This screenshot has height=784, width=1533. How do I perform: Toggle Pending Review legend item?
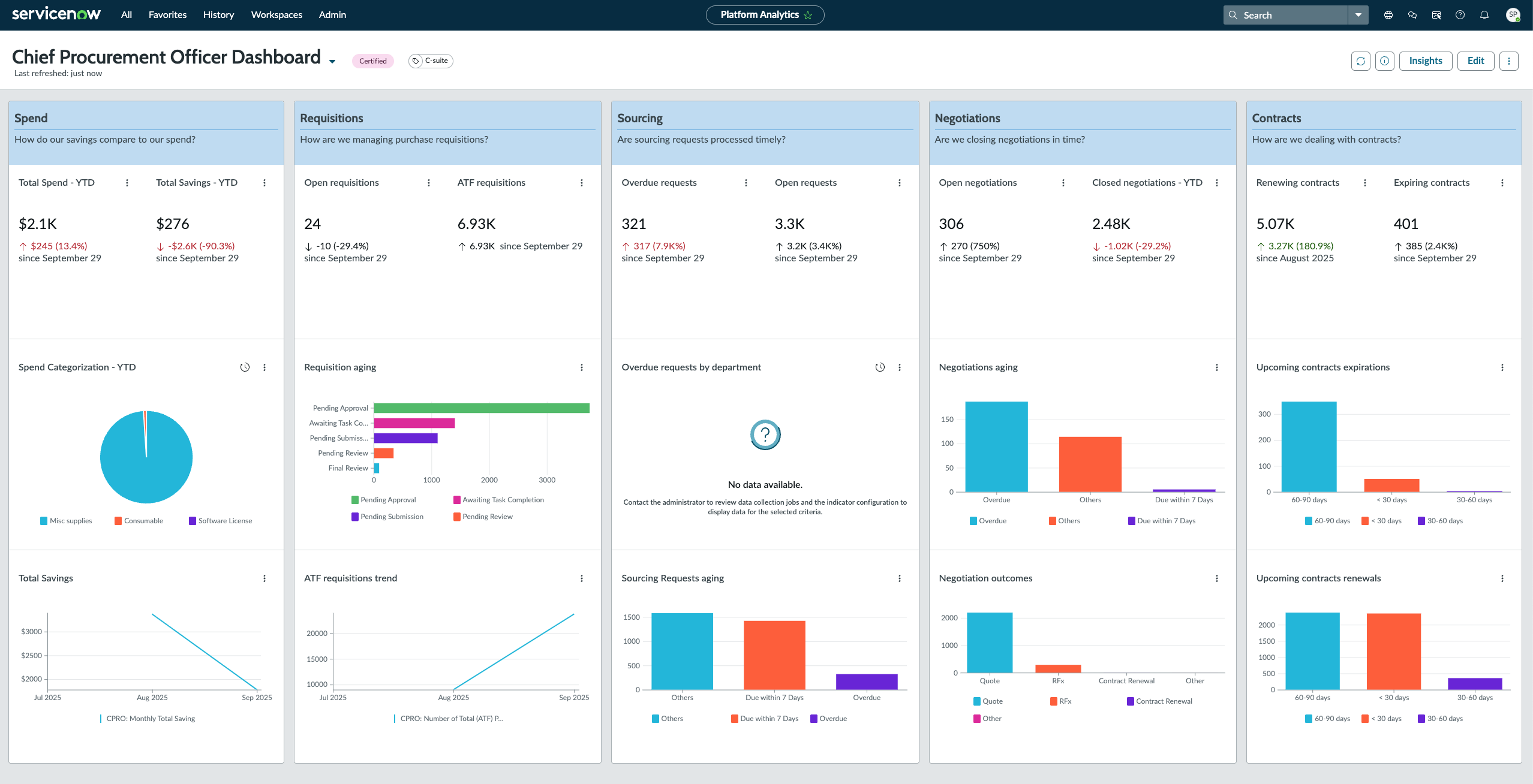483,517
